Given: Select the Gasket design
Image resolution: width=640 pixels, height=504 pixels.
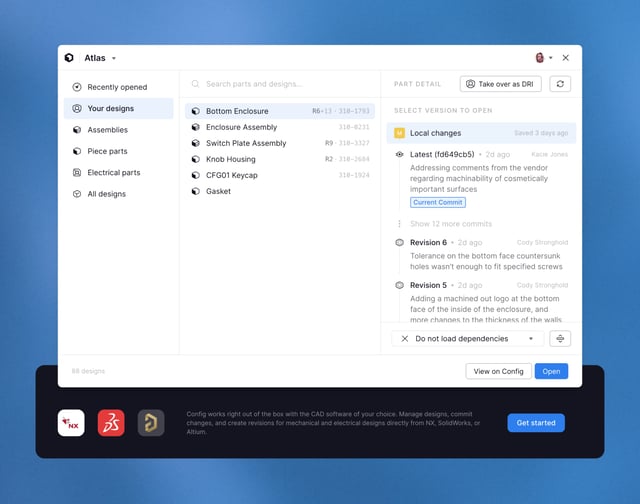Looking at the screenshot, I should click(x=280, y=191).
